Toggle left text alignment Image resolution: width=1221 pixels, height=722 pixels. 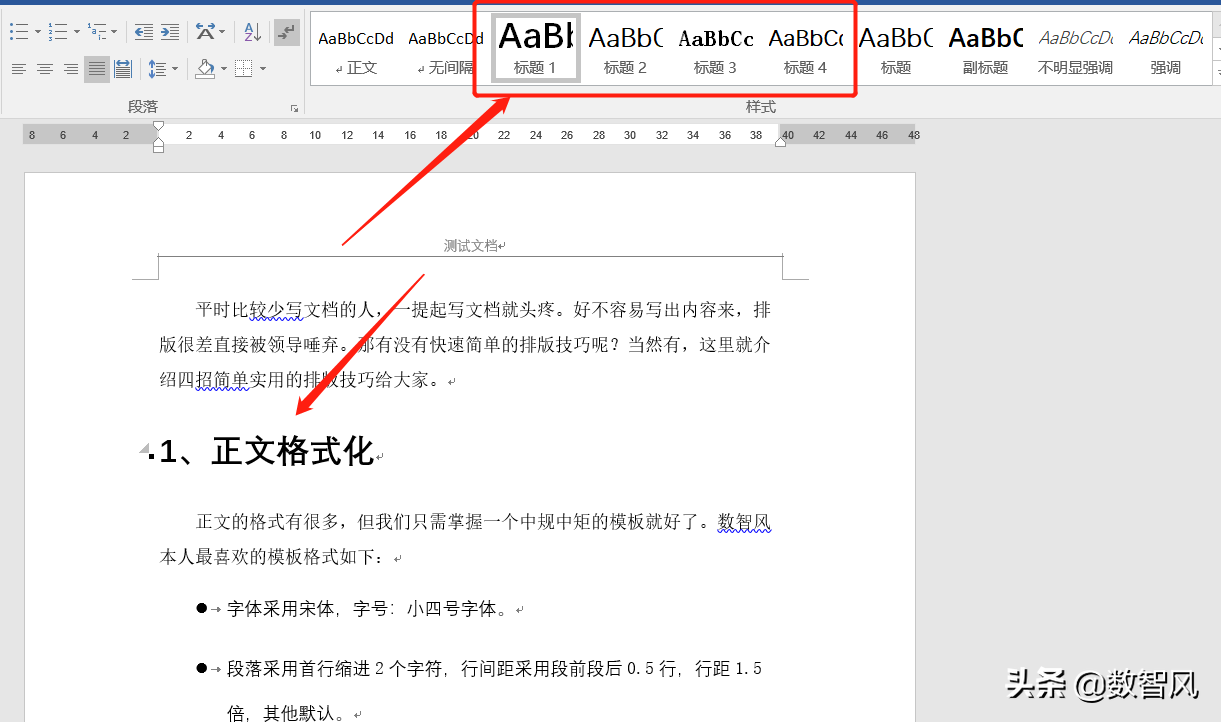coord(20,69)
